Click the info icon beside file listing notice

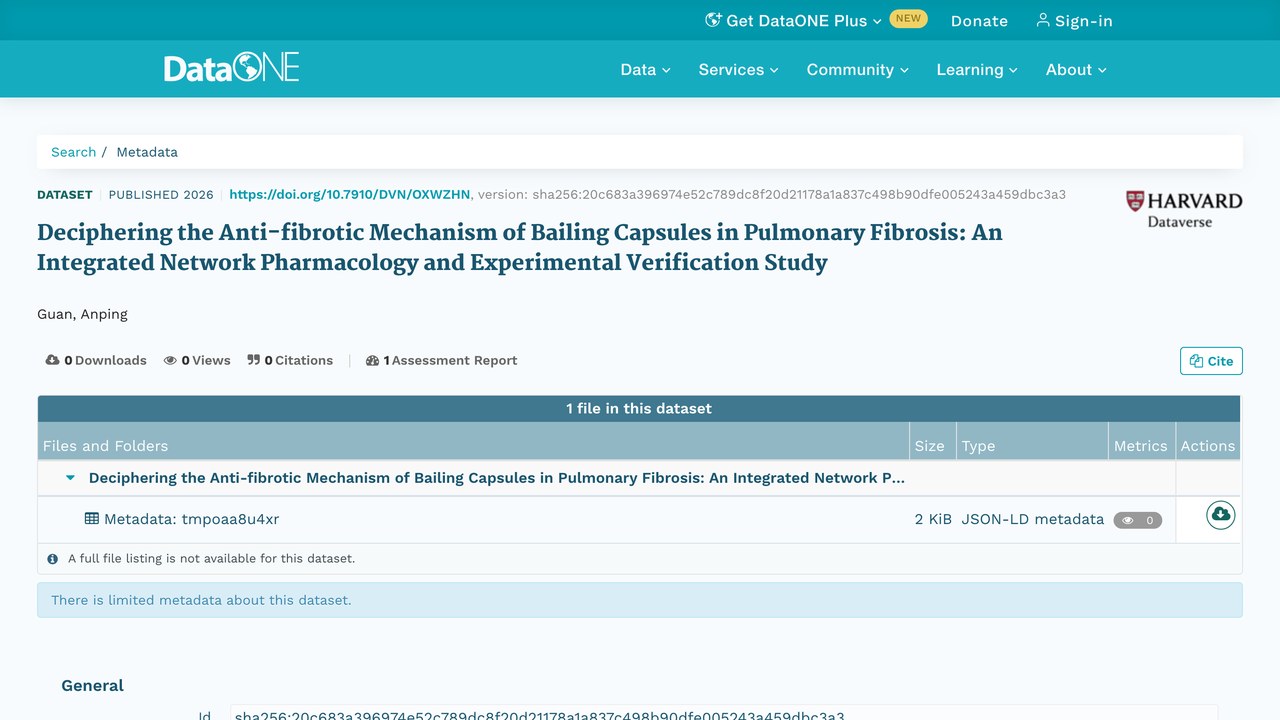(53, 559)
